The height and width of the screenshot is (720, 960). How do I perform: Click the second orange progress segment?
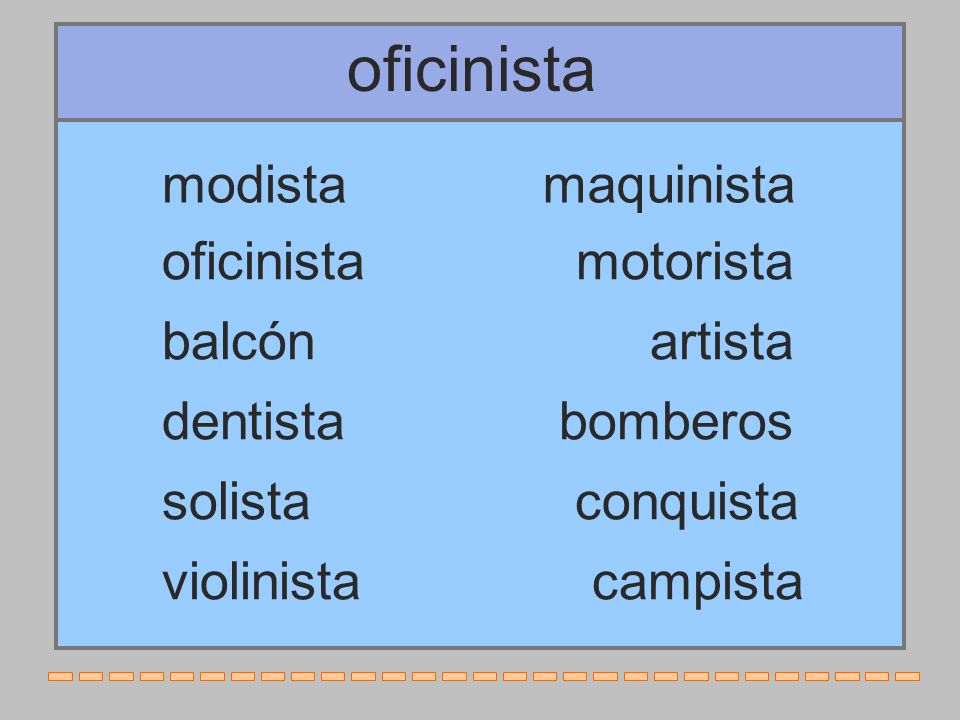pyautogui.click(x=91, y=677)
